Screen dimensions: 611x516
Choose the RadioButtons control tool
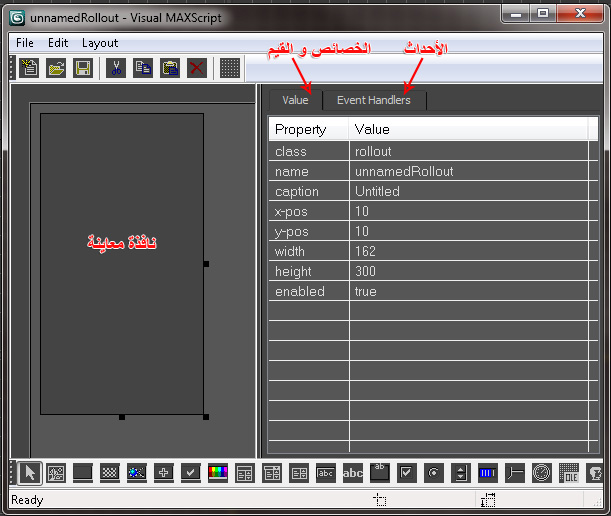point(434,473)
